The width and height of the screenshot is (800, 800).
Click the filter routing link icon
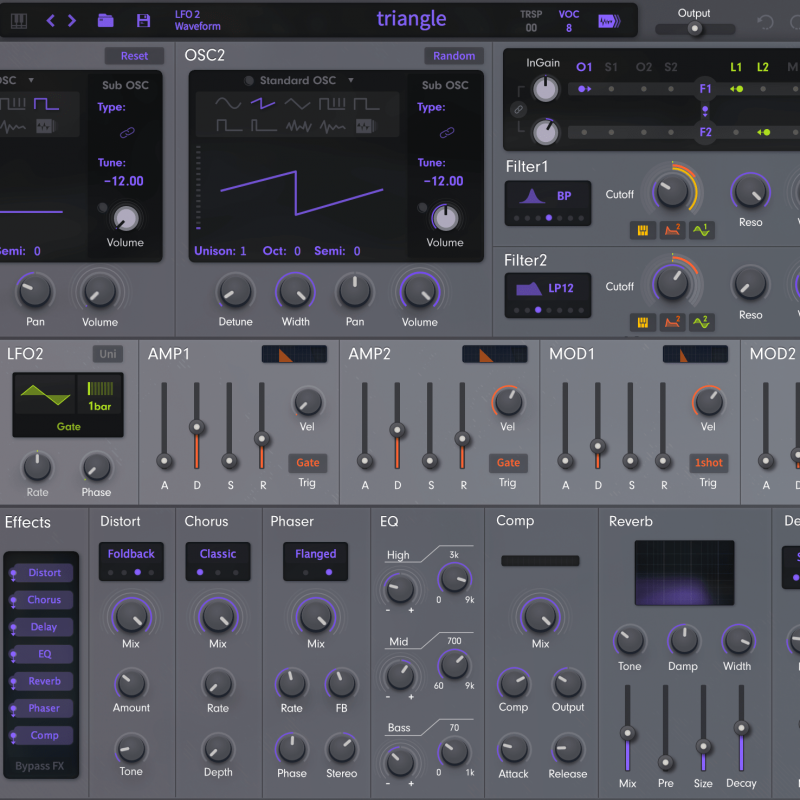tap(518, 110)
